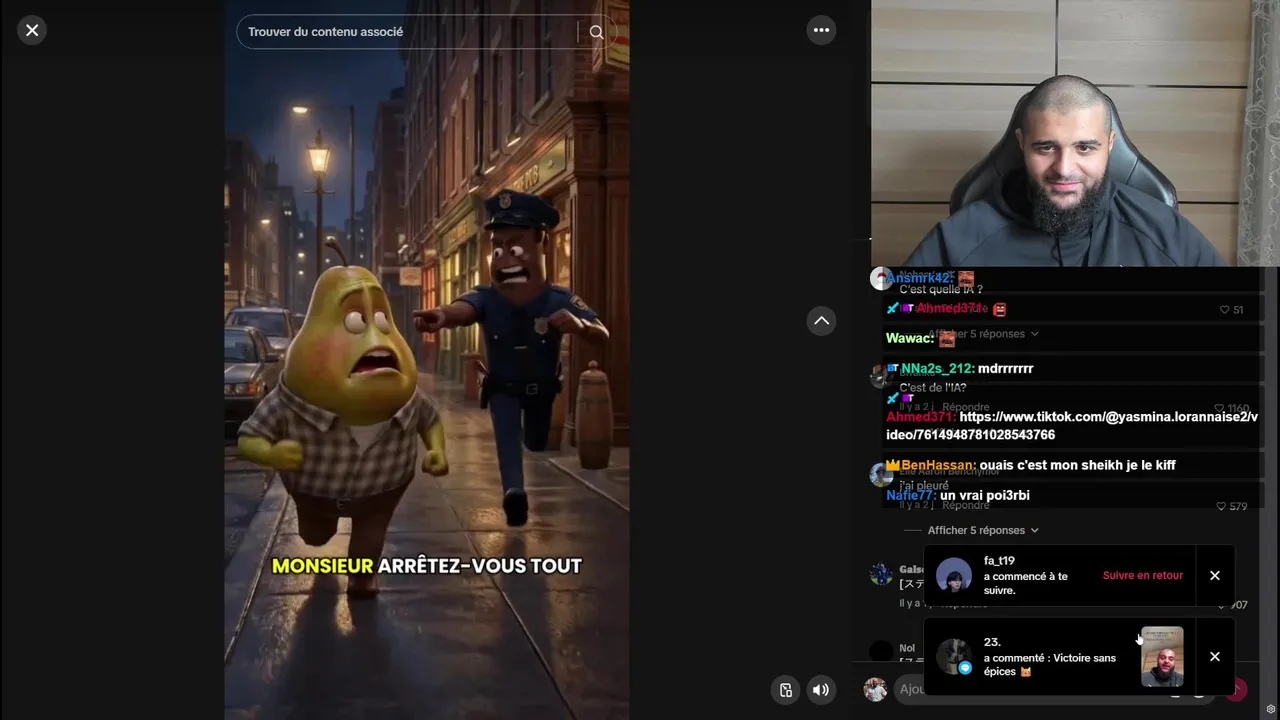
Task: Open the '23.' user avatar in notification
Action: click(x=953, y=657)
